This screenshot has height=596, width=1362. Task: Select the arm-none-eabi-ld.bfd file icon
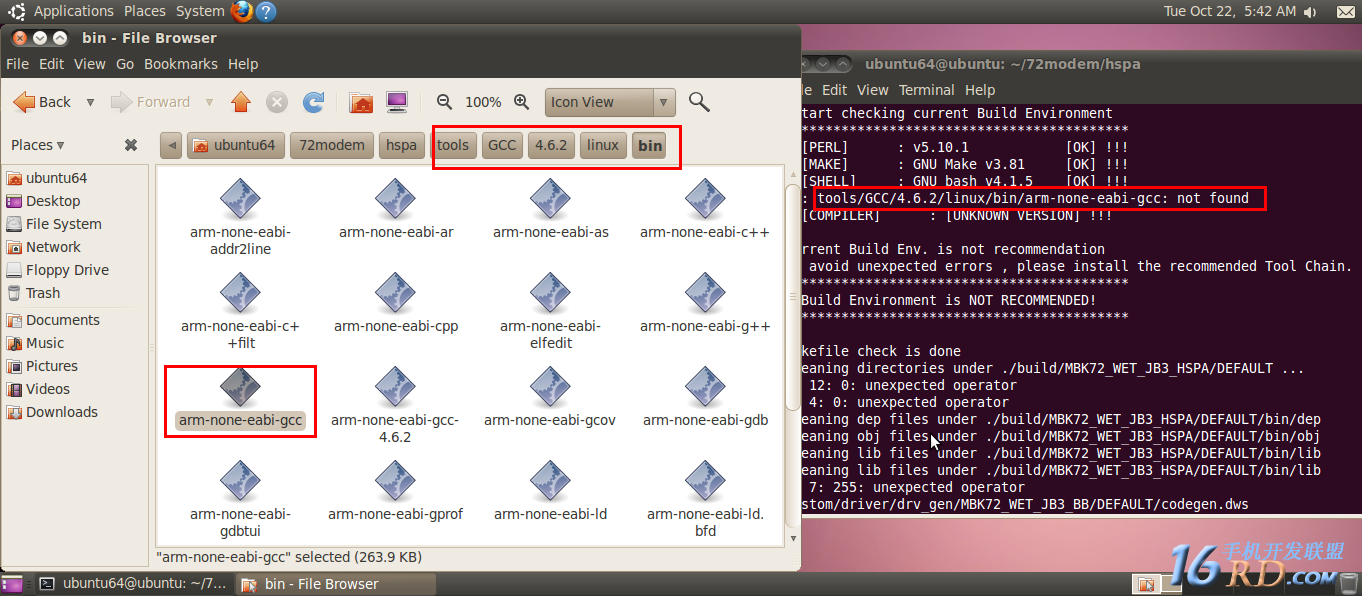(x=705, y=481)
